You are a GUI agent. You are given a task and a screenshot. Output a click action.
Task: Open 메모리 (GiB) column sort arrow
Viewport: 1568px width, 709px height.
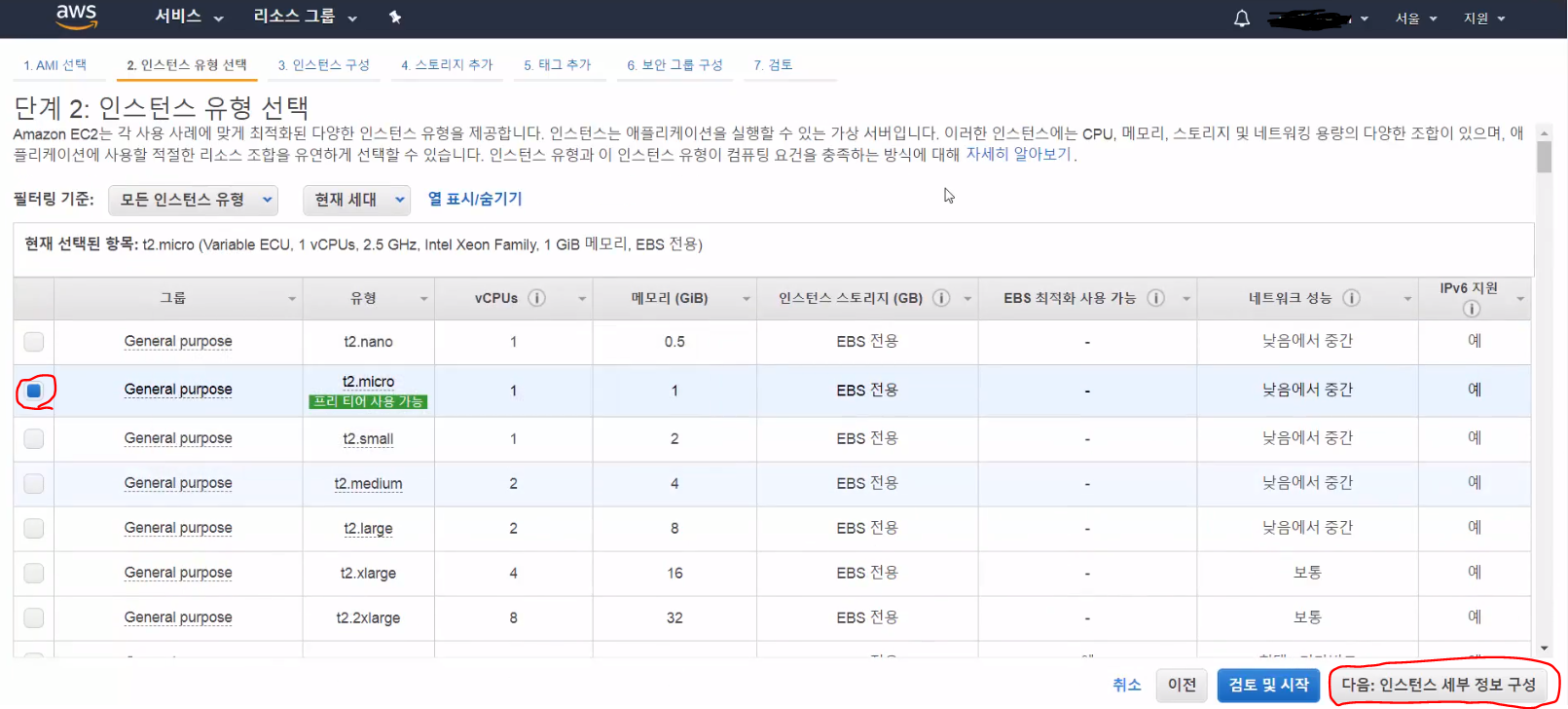click(747, 299)
